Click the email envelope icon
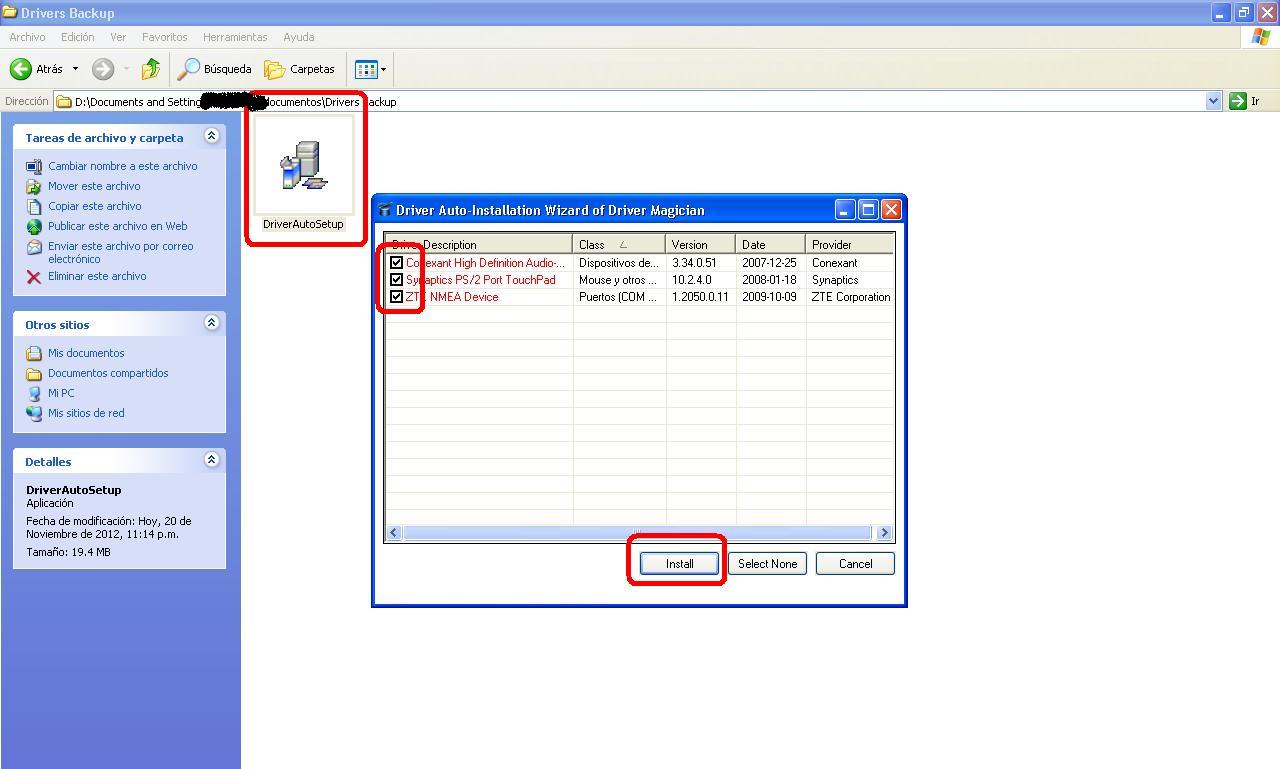The width and height of the screenshot is (1280, 769). 34,247
